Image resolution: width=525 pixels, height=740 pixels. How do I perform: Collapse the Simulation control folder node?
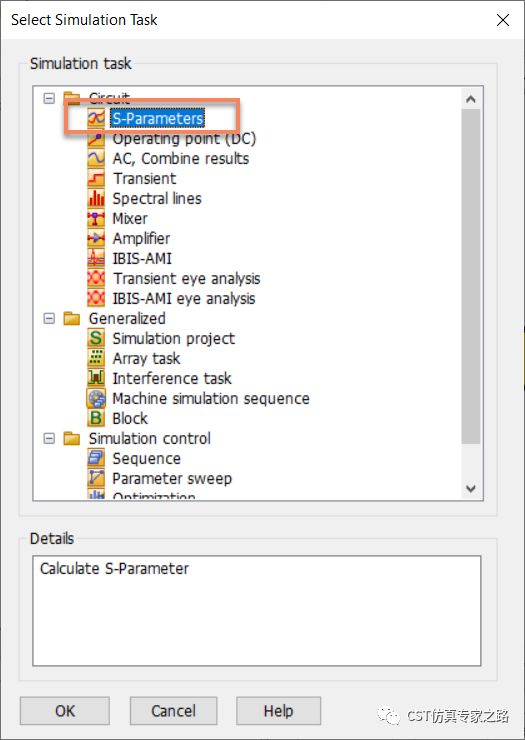click(49, 438)
